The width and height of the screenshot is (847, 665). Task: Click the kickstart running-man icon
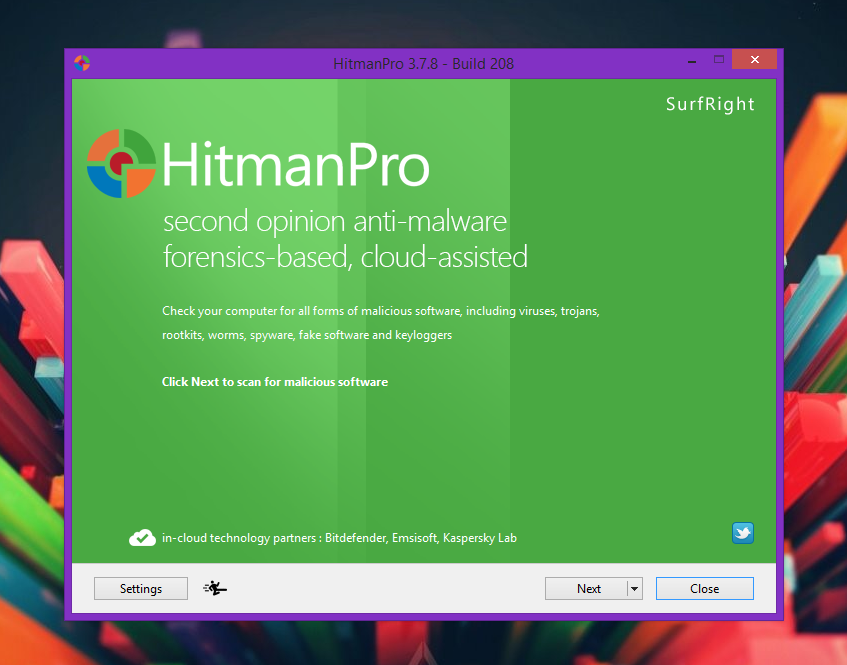click(x=215, y=588)
